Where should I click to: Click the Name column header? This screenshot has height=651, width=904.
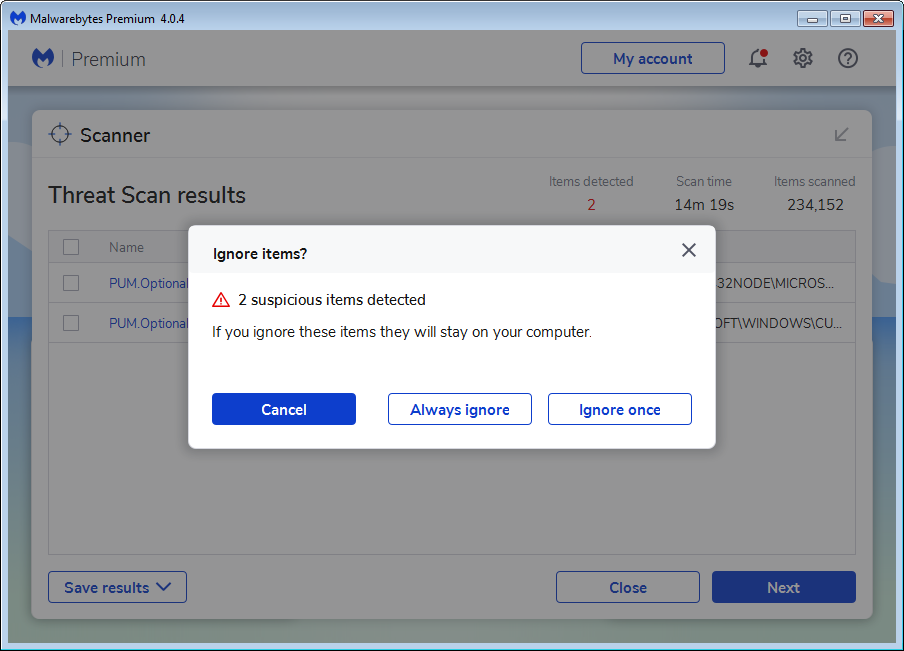127,247
